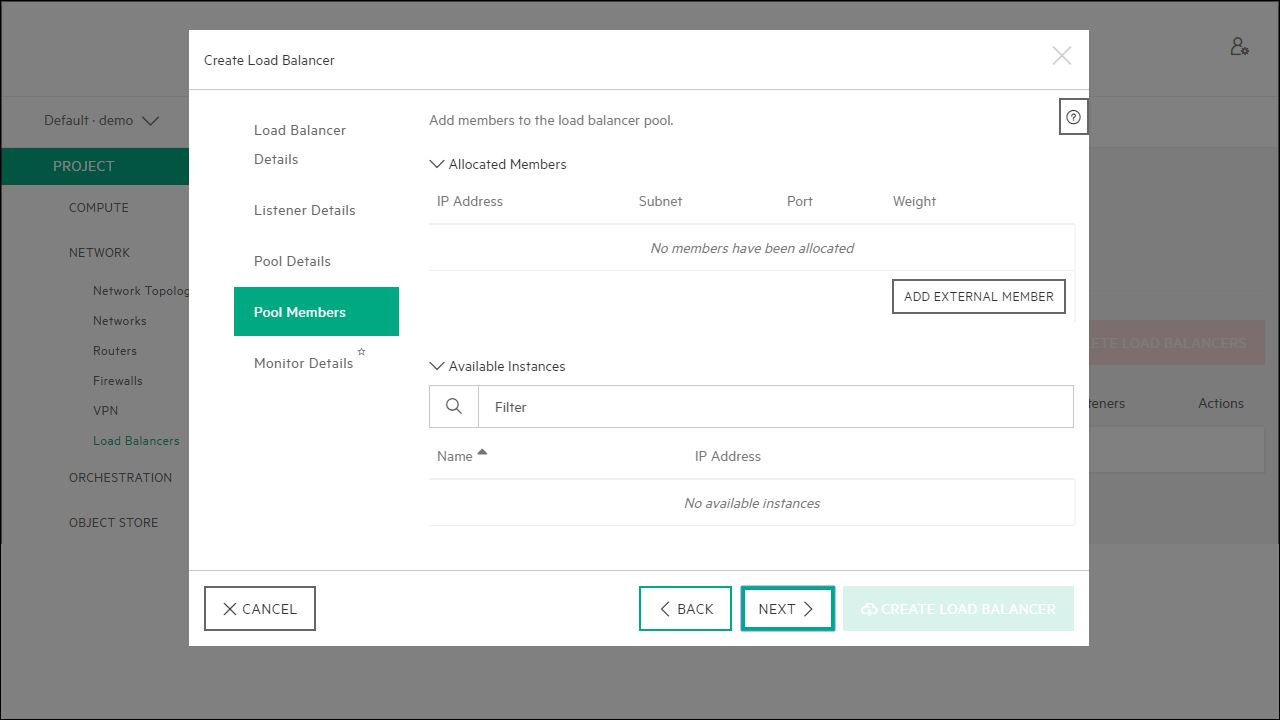Close the Create Load Balancer dialog
Image resolution: width=1280 pixels, height=720 pixels.
click(x=1061, y=56)
